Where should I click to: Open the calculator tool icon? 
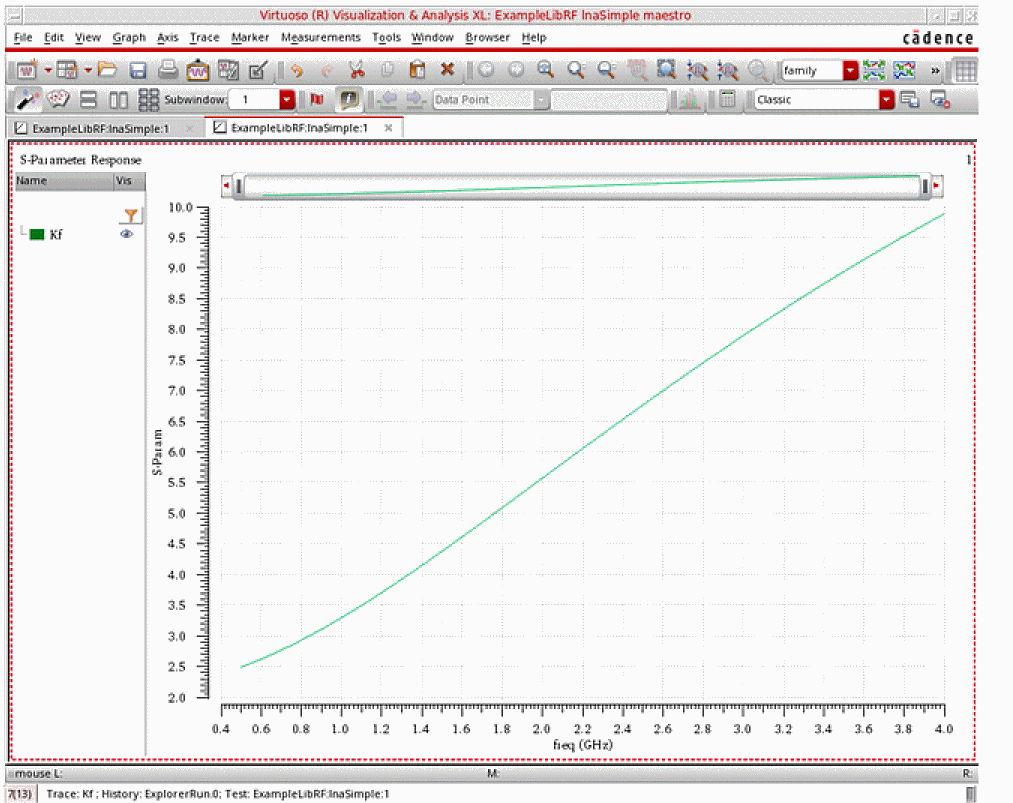[x=728, y=100]
